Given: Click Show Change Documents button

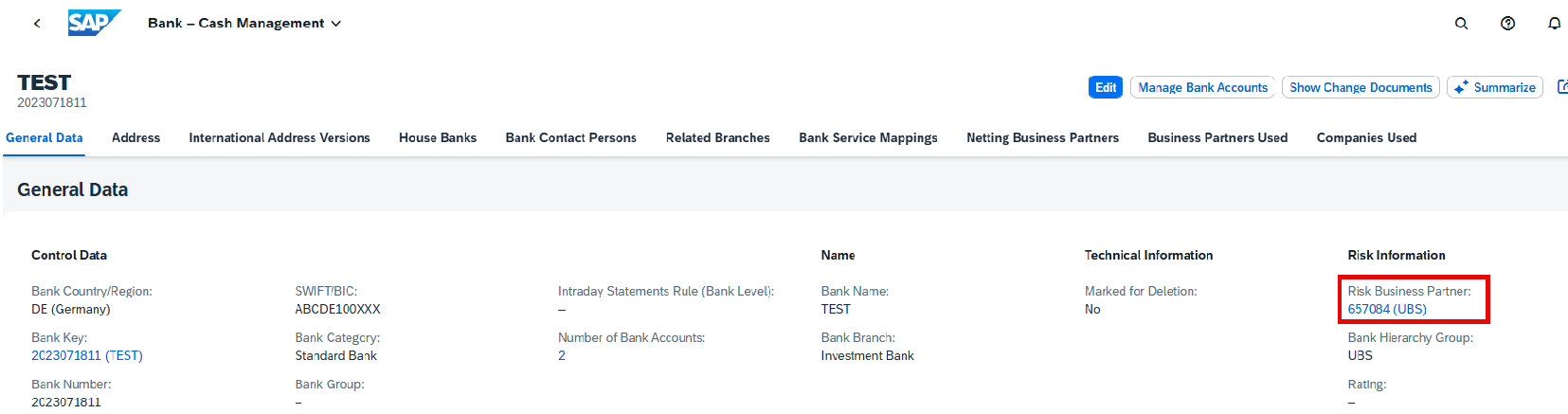Looking at the screenshot, I should click(1361, 87).
